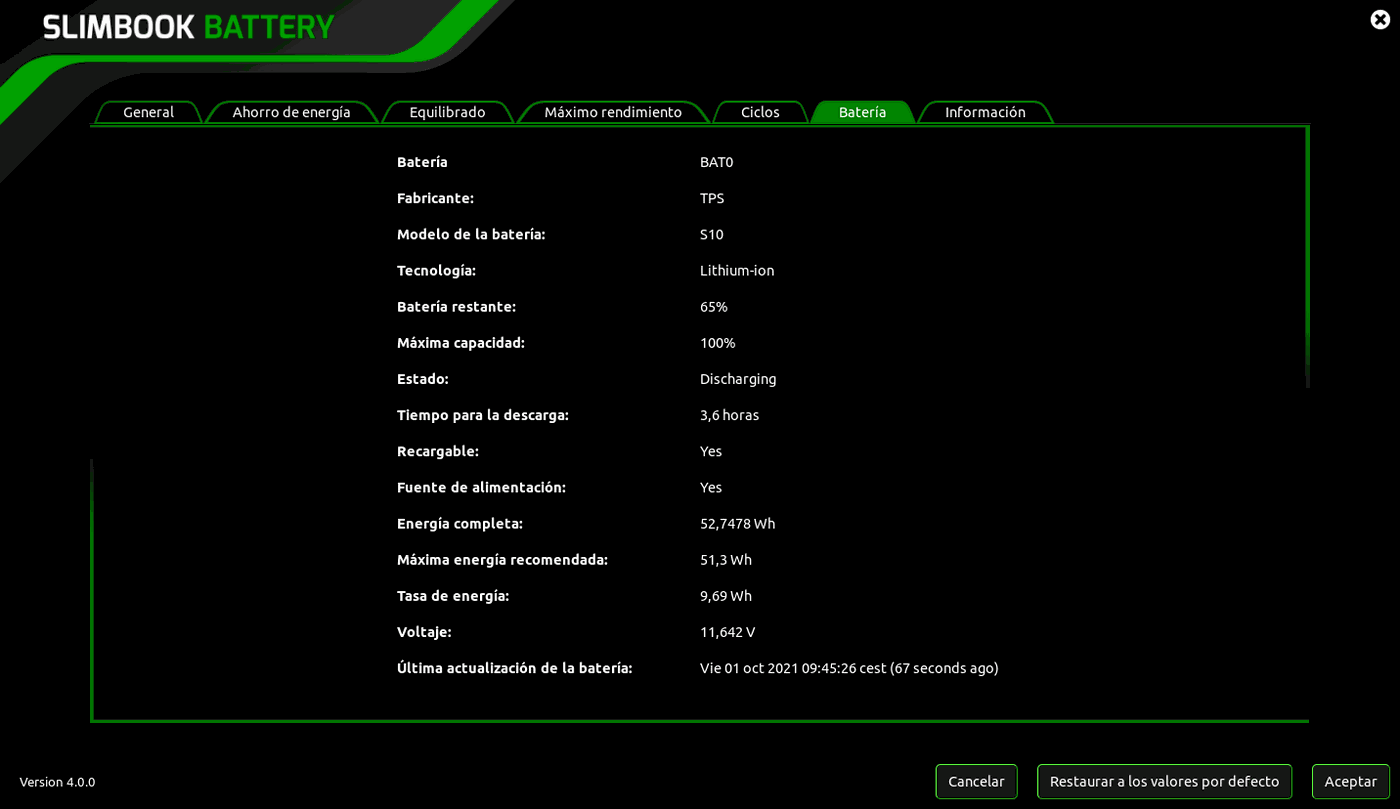Click the Discharging status value
The image size is (1400, 809).
pyautogui.click(x=738, y=379)
